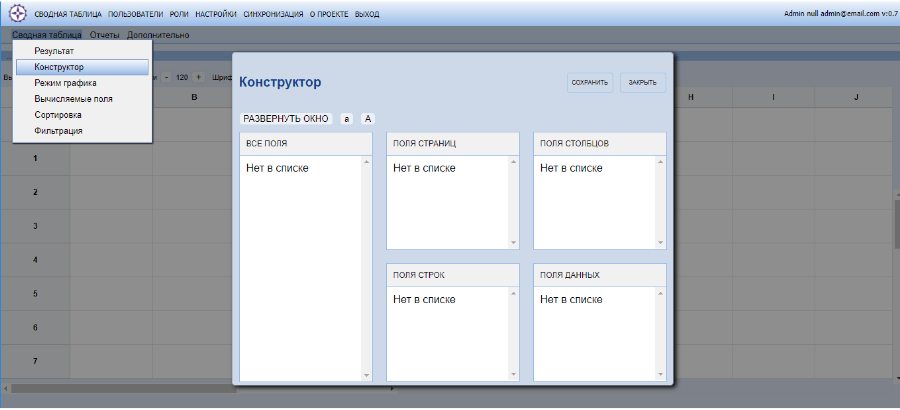Click the plus zoom stepper button
Viewport: 900px width, 410px height.
pos(198,77)
